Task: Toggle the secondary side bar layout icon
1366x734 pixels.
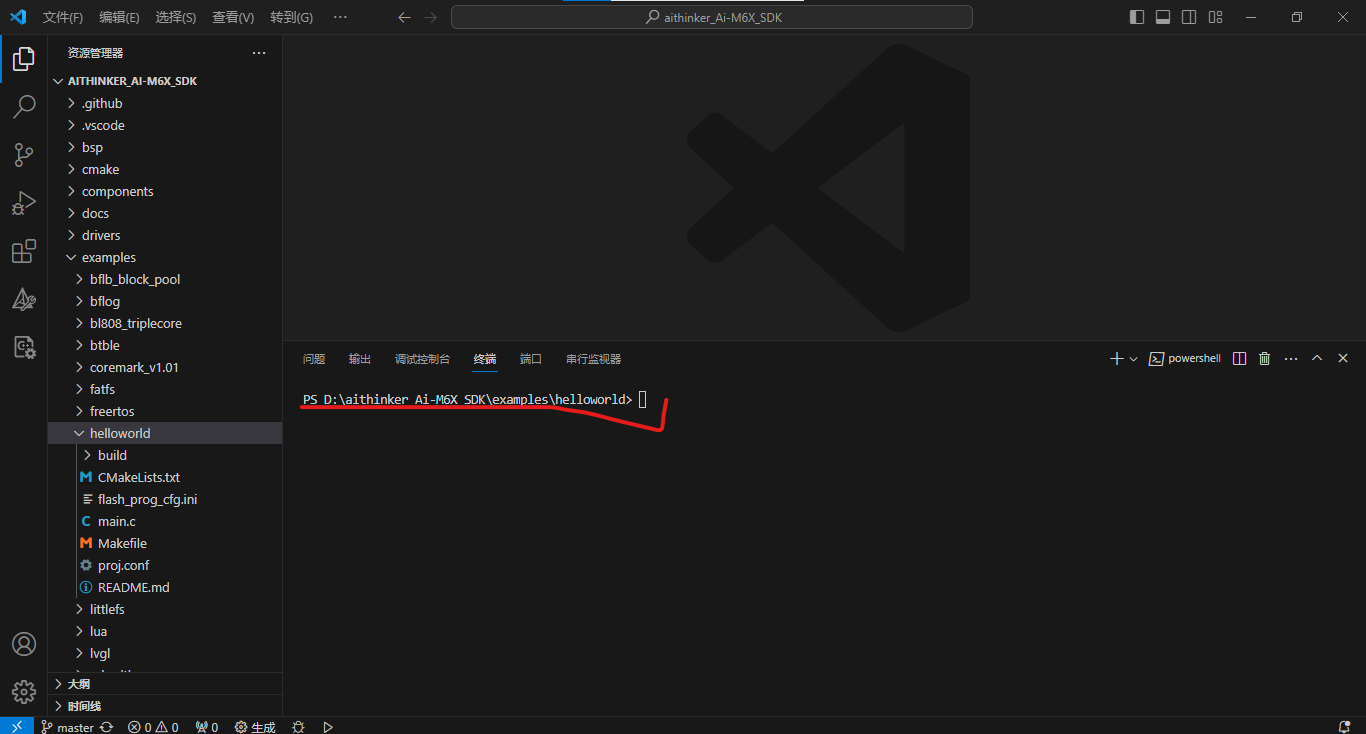Action: tap(1189, 17)
